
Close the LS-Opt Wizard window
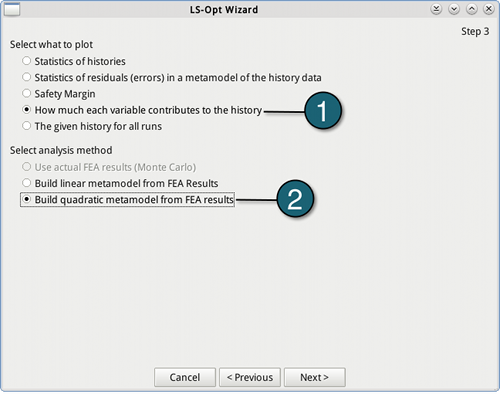(x=489, y=9)
